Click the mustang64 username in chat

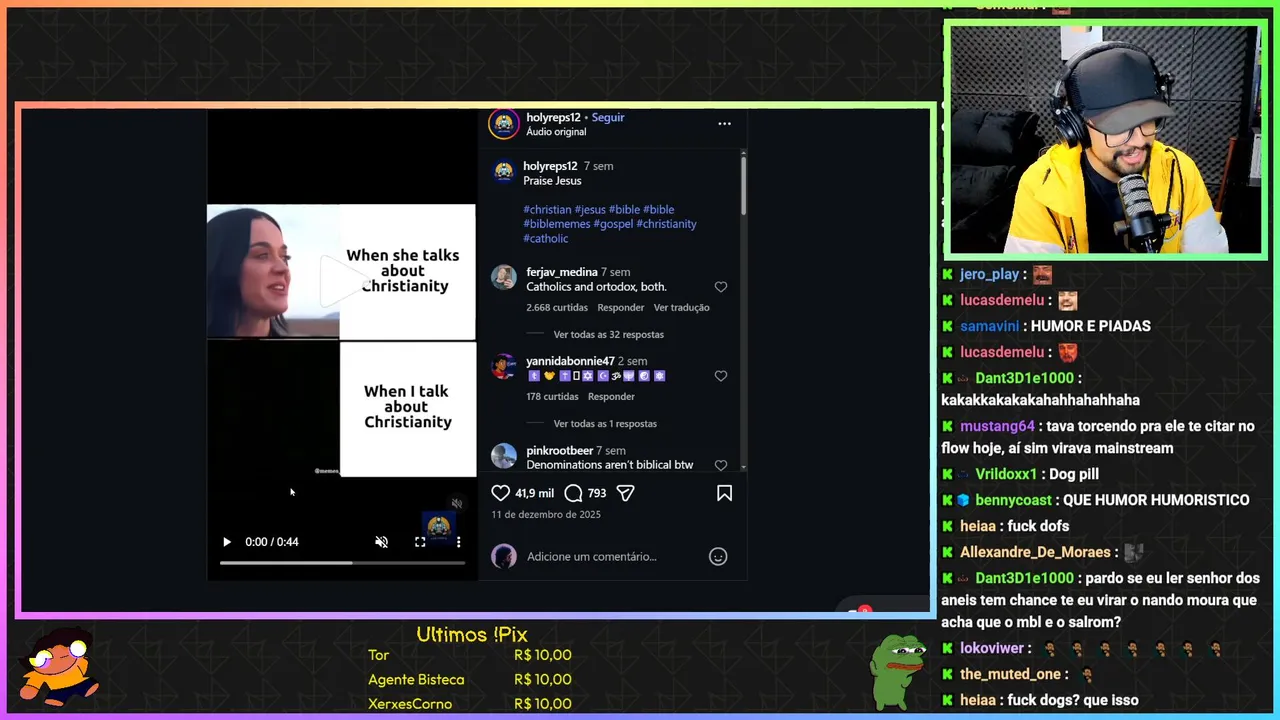tap(997, 426)
